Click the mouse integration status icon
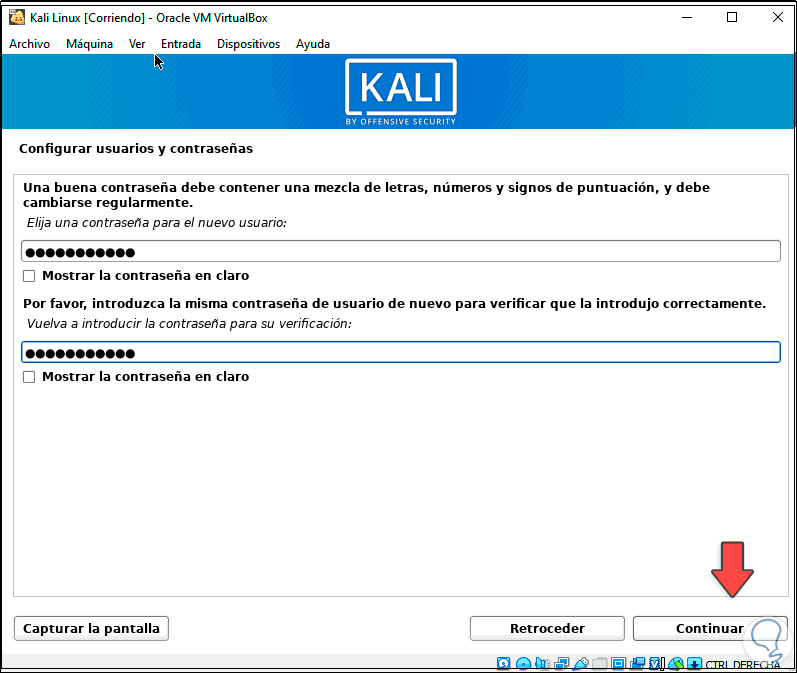Viewport: 797px width, 673px height. pyautogui.click(x=676, y=663)
